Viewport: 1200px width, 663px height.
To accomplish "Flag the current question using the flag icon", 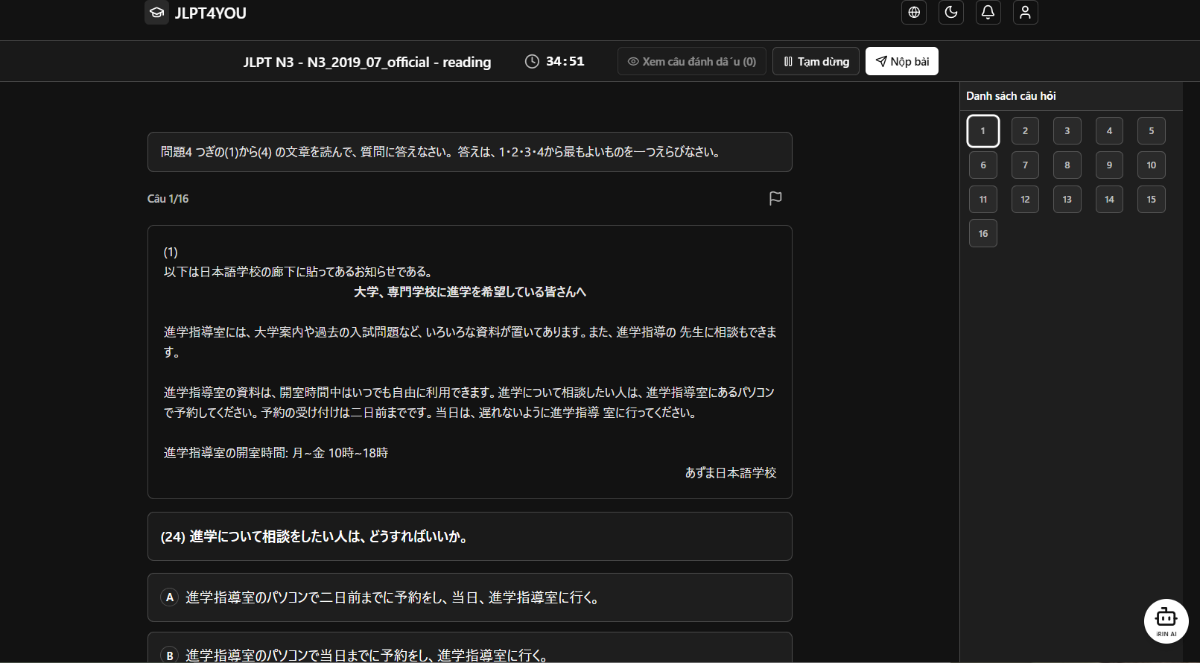I will [x=775, y=198].
